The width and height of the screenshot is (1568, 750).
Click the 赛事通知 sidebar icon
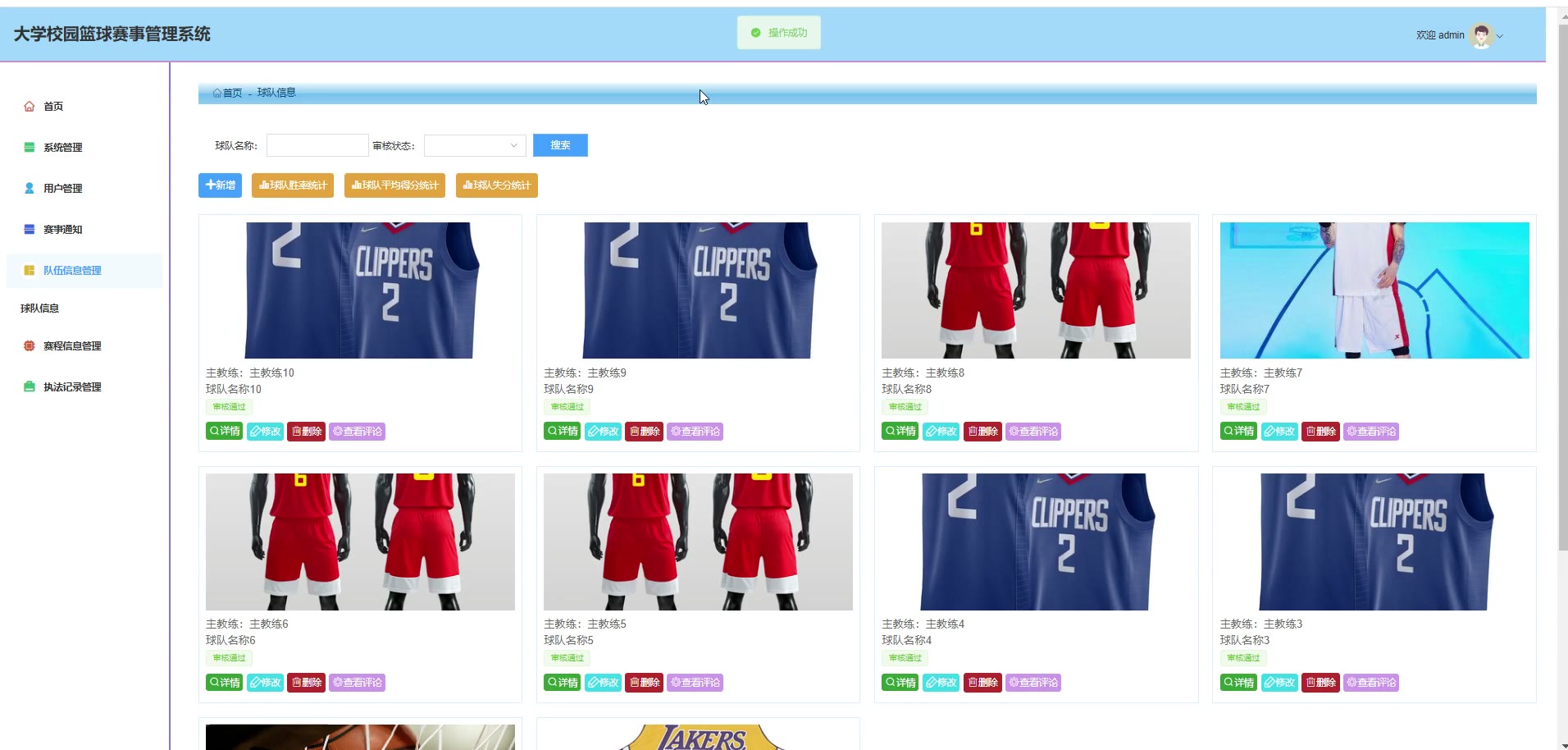pos(30,230)
